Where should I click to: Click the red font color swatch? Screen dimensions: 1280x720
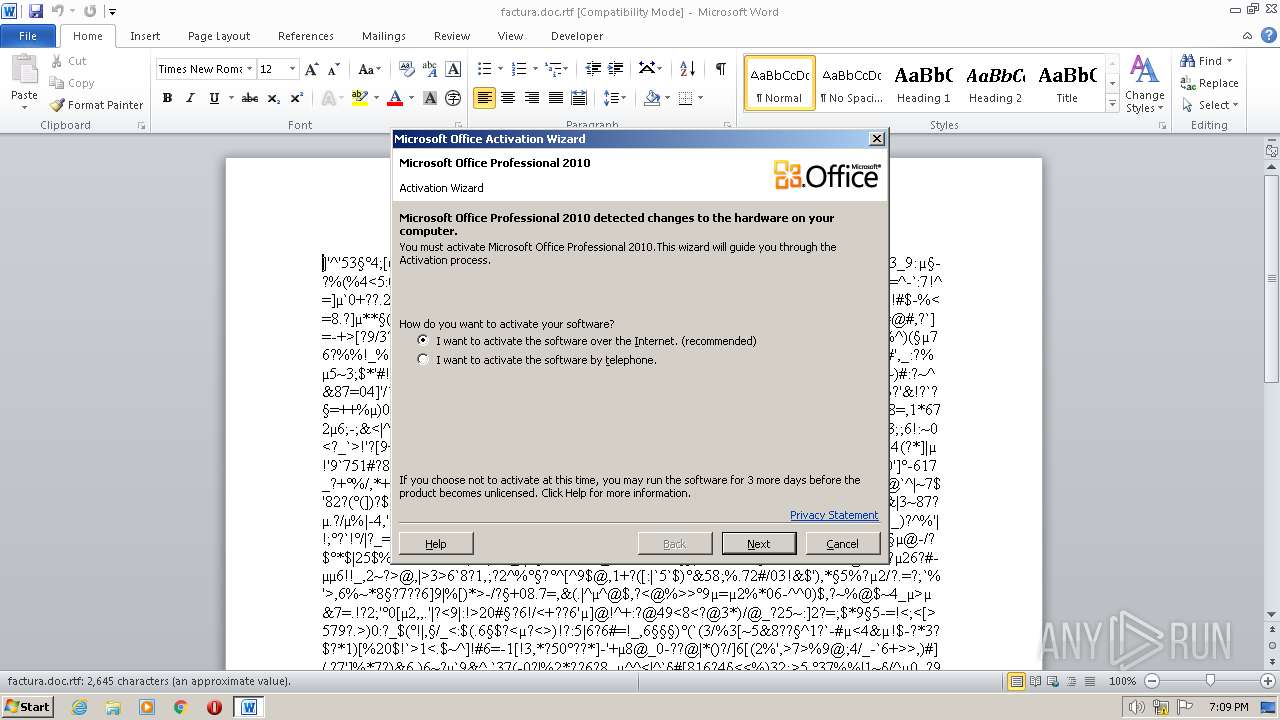click(394, 98)
